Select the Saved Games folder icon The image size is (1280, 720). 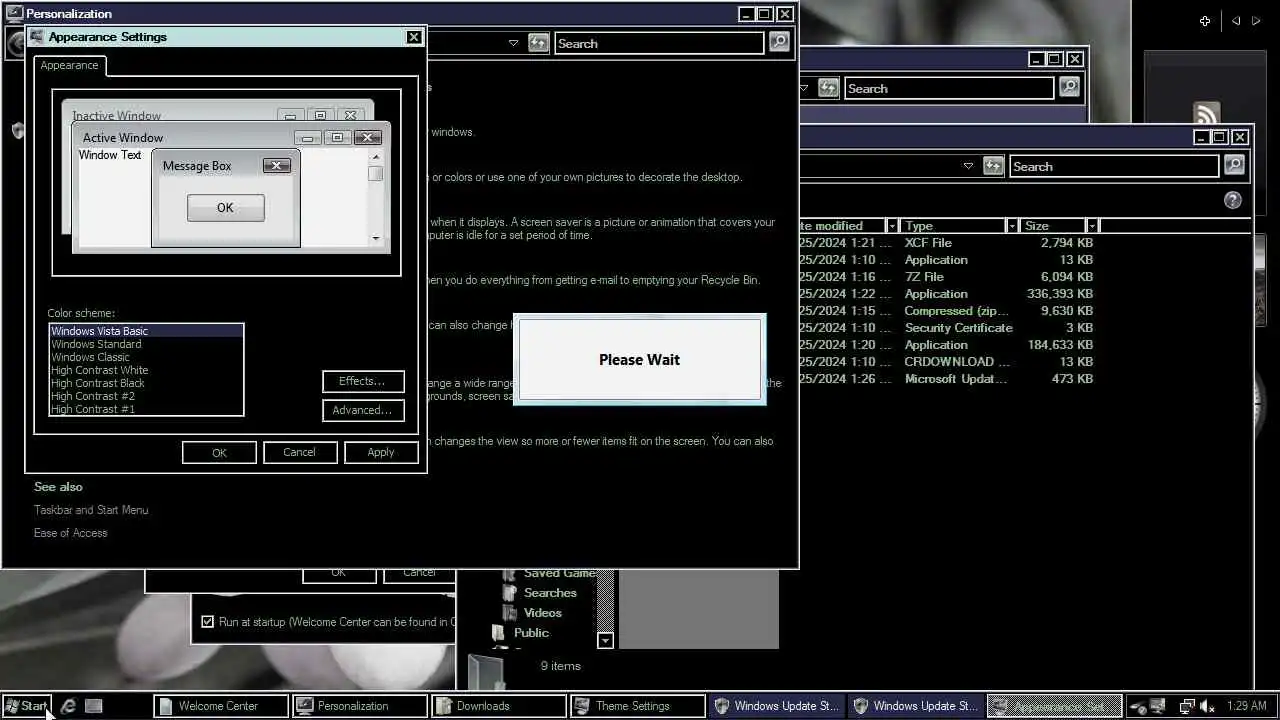point(510,574)
